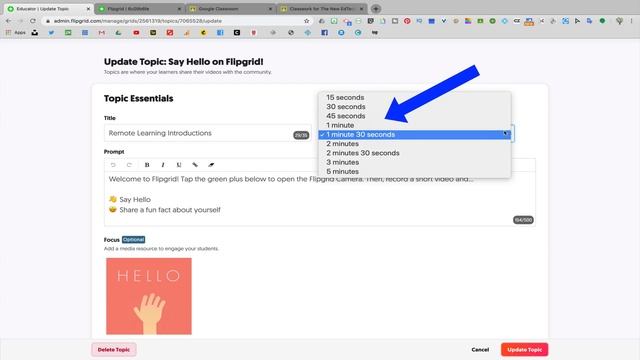640x360 pixels.
Task: Select 2 minutes recording time
Action: 414,144
